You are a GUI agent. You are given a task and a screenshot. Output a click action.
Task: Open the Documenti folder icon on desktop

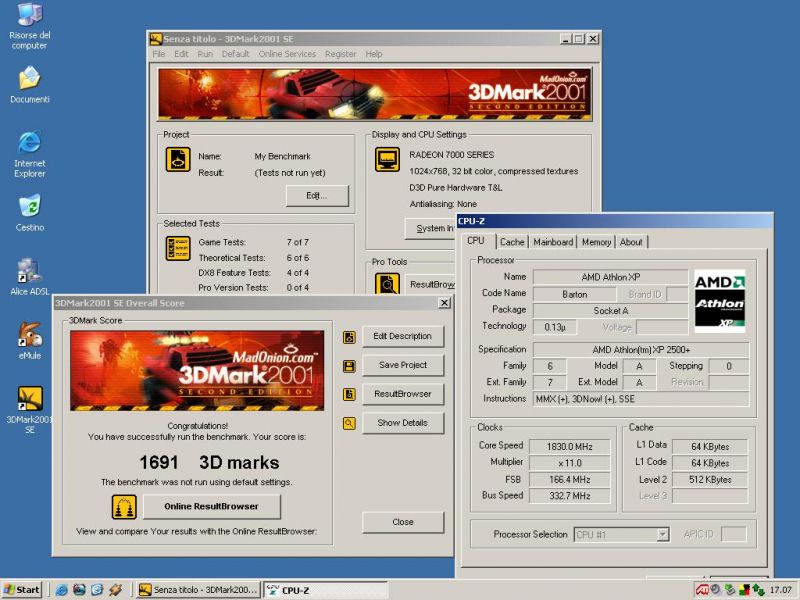coord(30,85)
